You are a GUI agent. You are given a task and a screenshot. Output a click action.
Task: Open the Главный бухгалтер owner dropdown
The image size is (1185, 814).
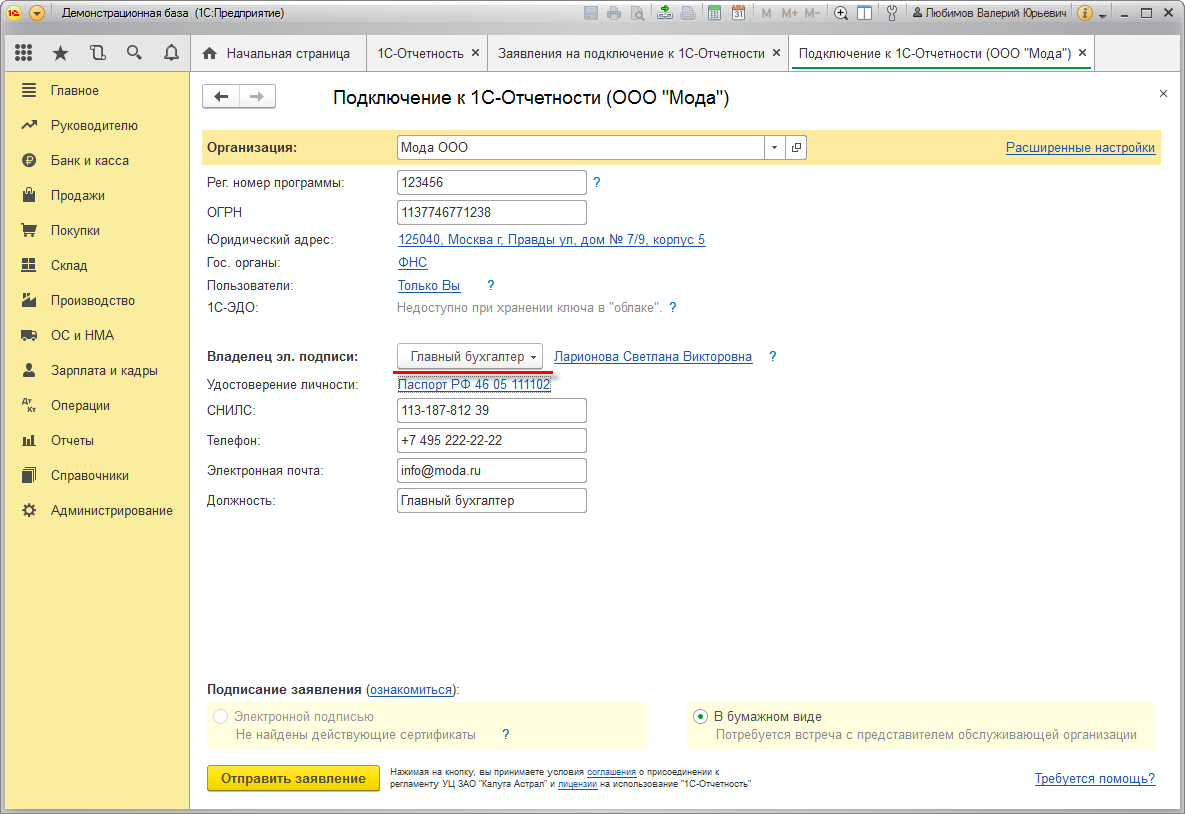click(x=470, y=357)
